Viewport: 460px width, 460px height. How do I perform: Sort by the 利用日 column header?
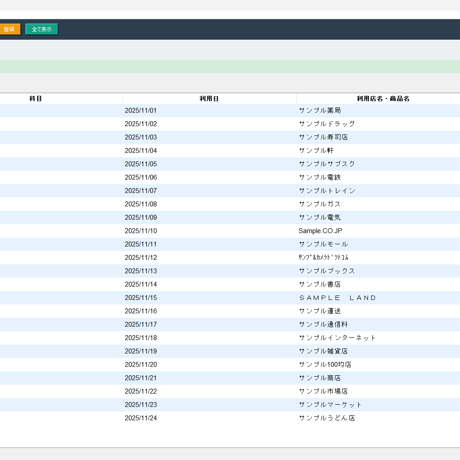coord(209,99)
